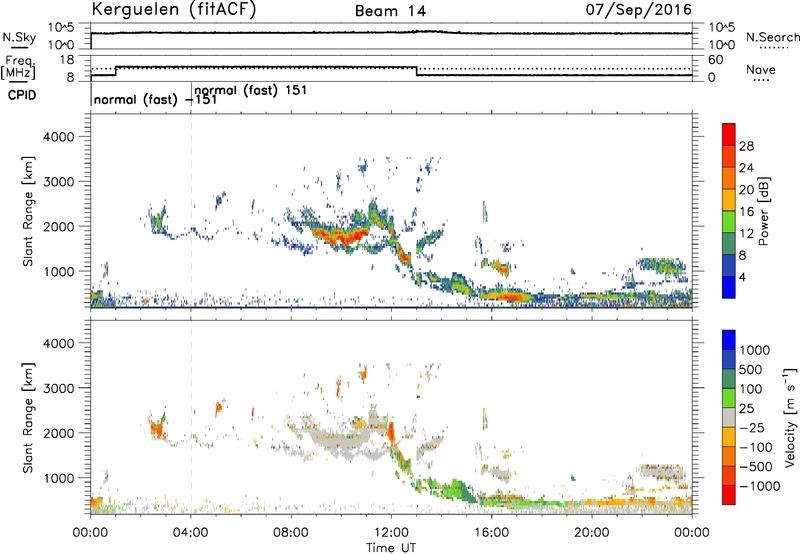Click the 'normal (fast) 151' CPID text
The width and height of the screenshot is (800, 554).
click(x=251, y=90)
